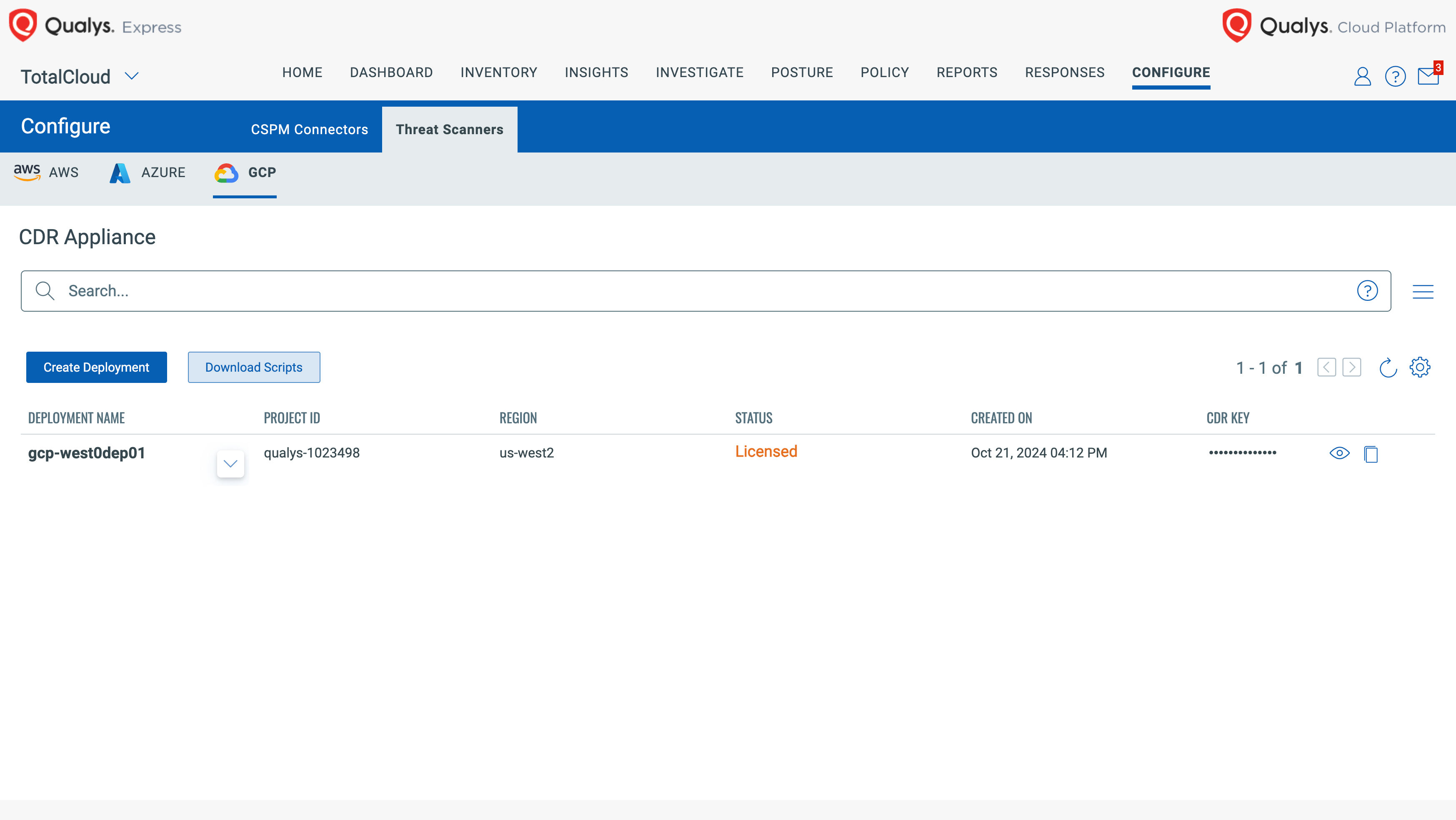Open the DASHBOARD menu

(x=391, y=72)
